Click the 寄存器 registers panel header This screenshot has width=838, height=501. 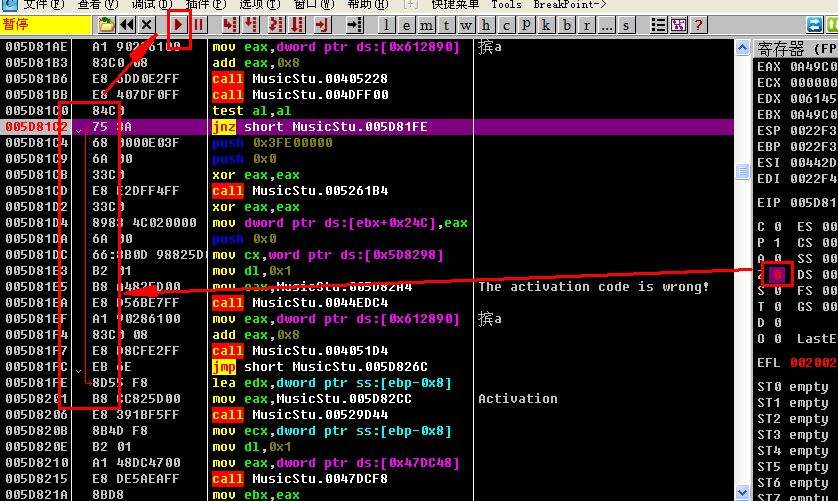[796, 49]
